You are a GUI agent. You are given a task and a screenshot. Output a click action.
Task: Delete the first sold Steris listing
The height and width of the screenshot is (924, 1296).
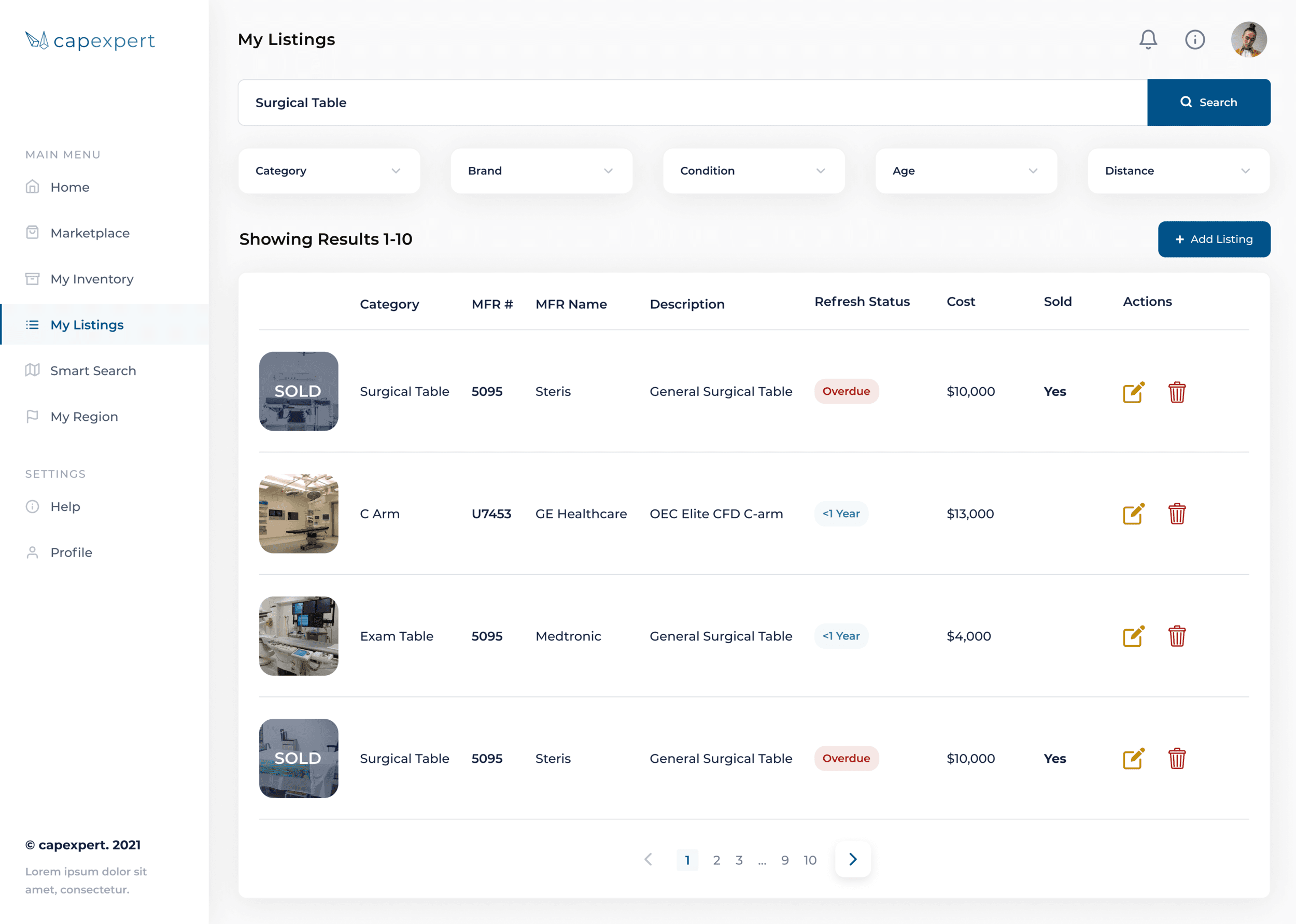[1176, 392]
